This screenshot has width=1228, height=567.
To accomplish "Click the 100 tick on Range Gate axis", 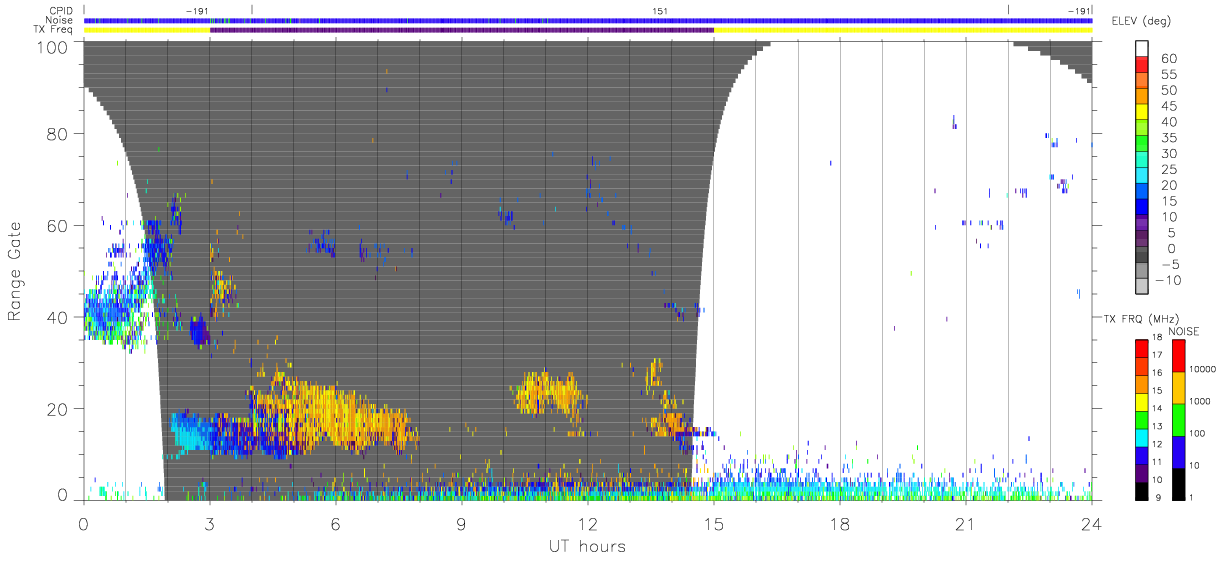I will point(52,46).
